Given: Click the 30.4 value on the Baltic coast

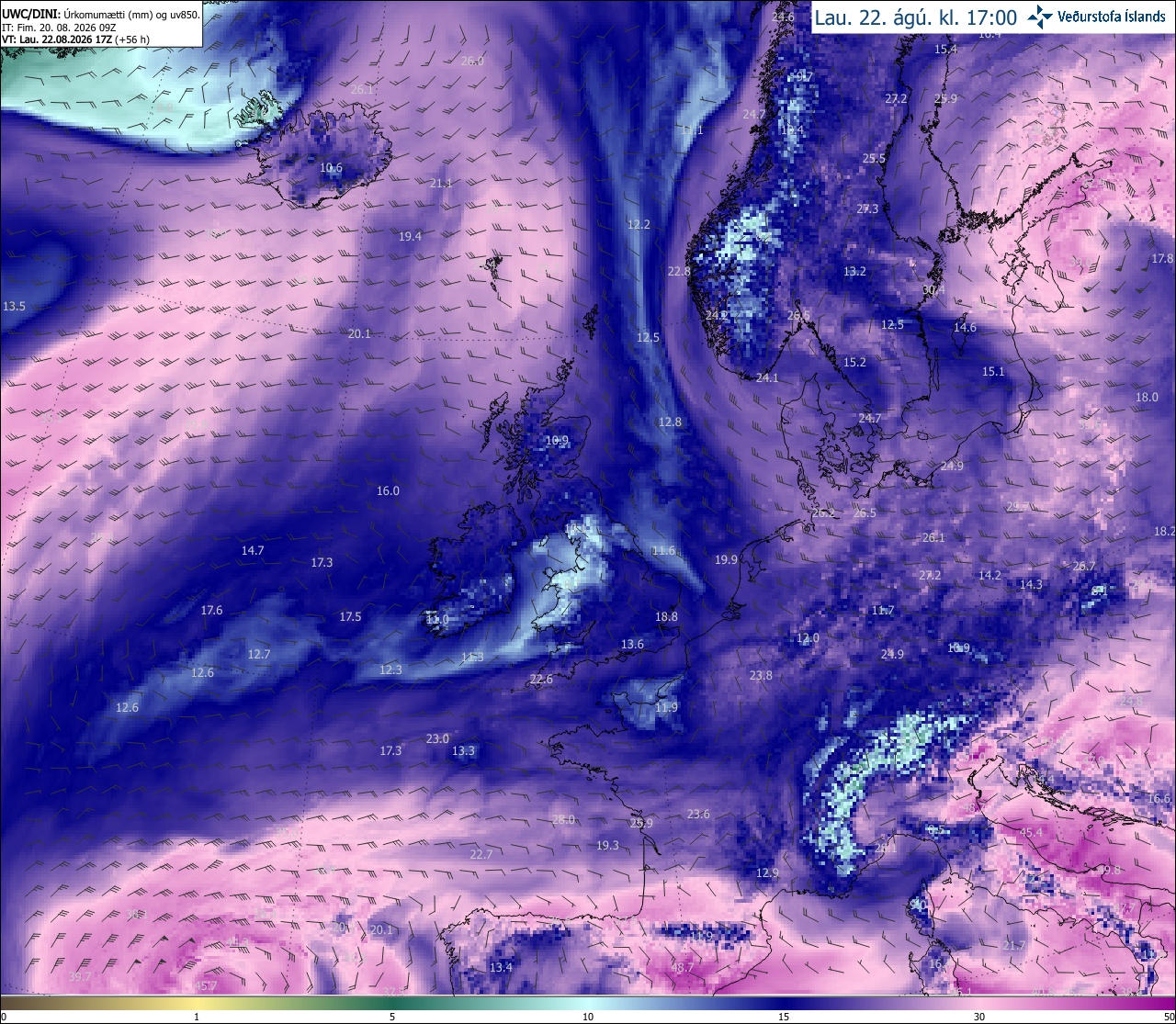Looking at the screenshot, I should tap(933, 289).
